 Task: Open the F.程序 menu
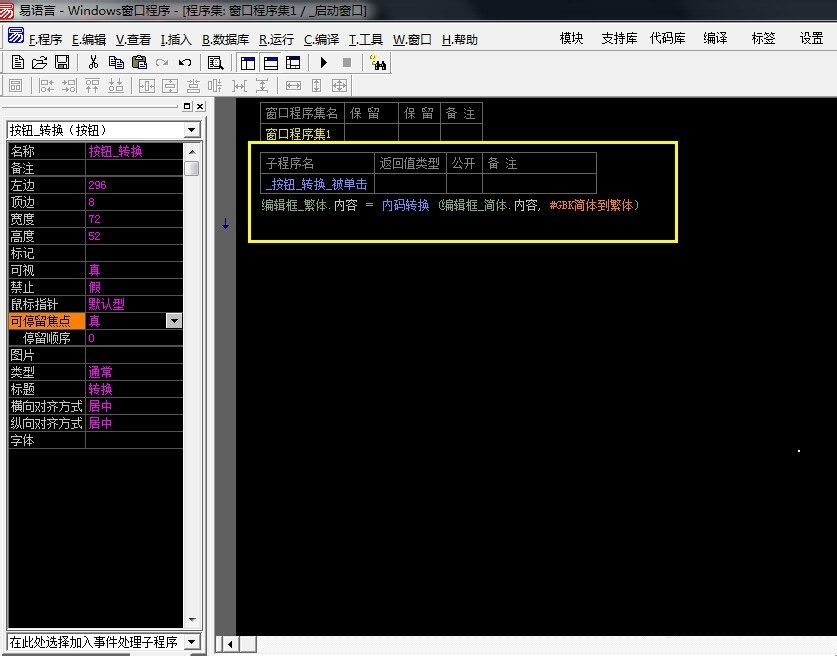coord(45,39)
